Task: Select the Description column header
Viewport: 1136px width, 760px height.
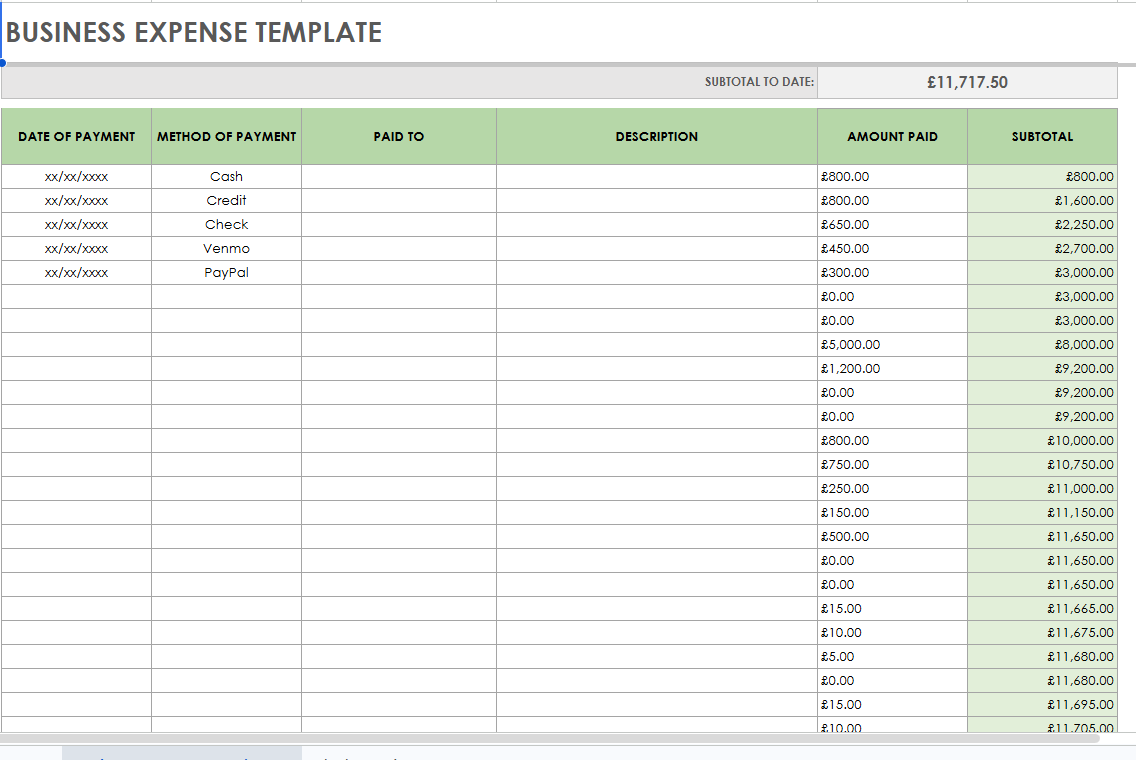Action: [656, 136]
